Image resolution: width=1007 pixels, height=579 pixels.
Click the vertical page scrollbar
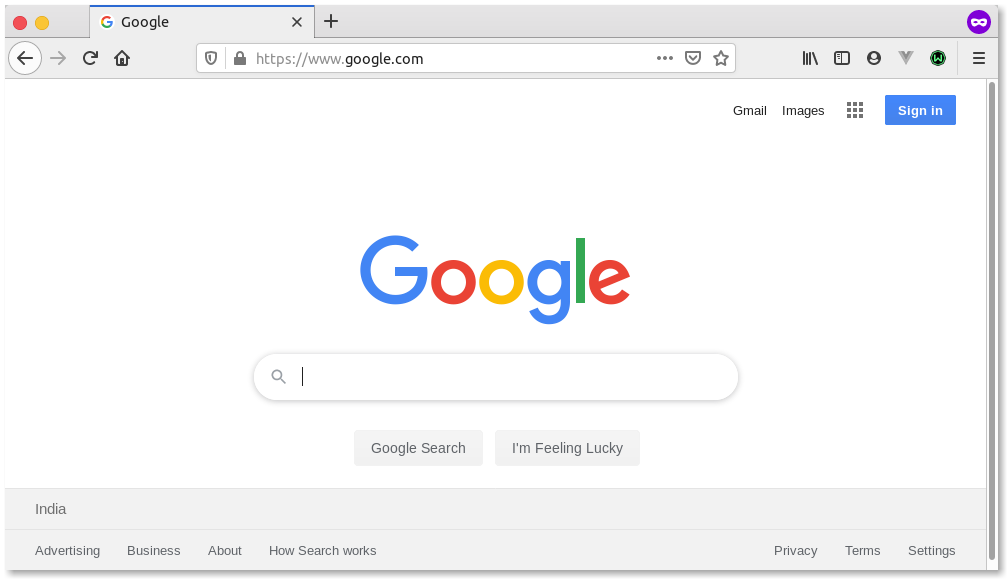click(993, 324)
